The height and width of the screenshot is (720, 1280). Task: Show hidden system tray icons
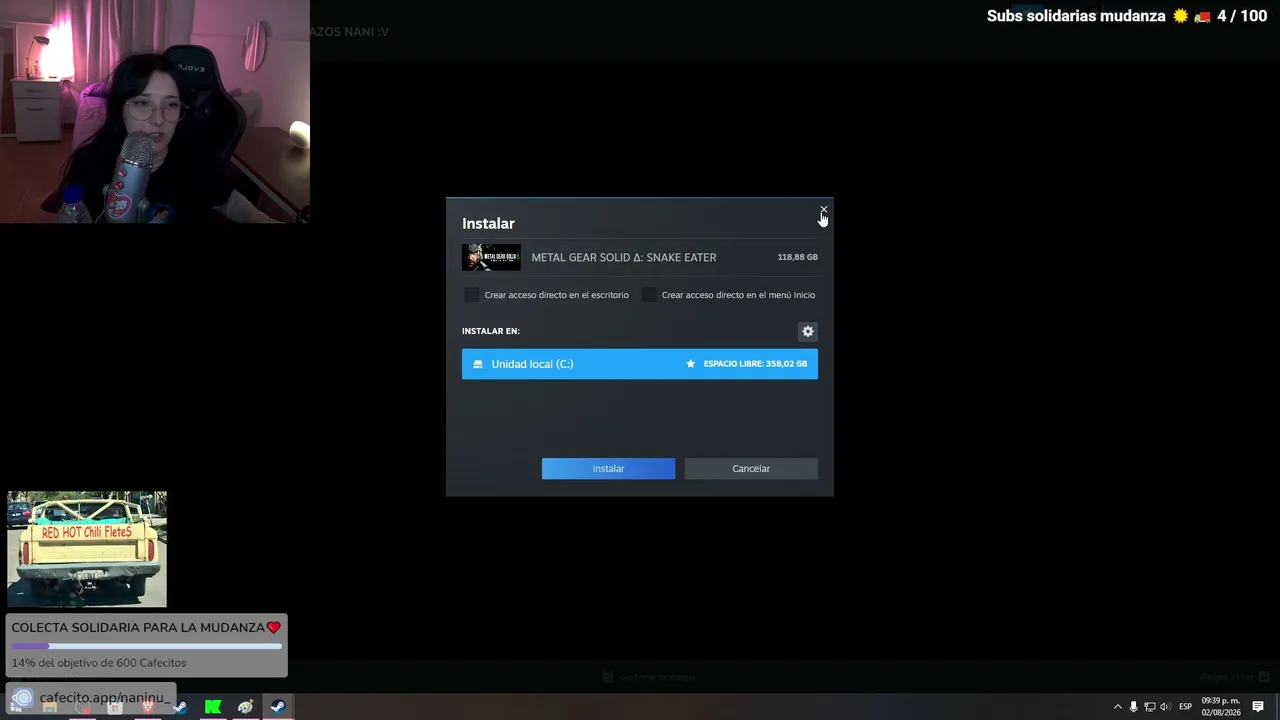pos(1118,707)
